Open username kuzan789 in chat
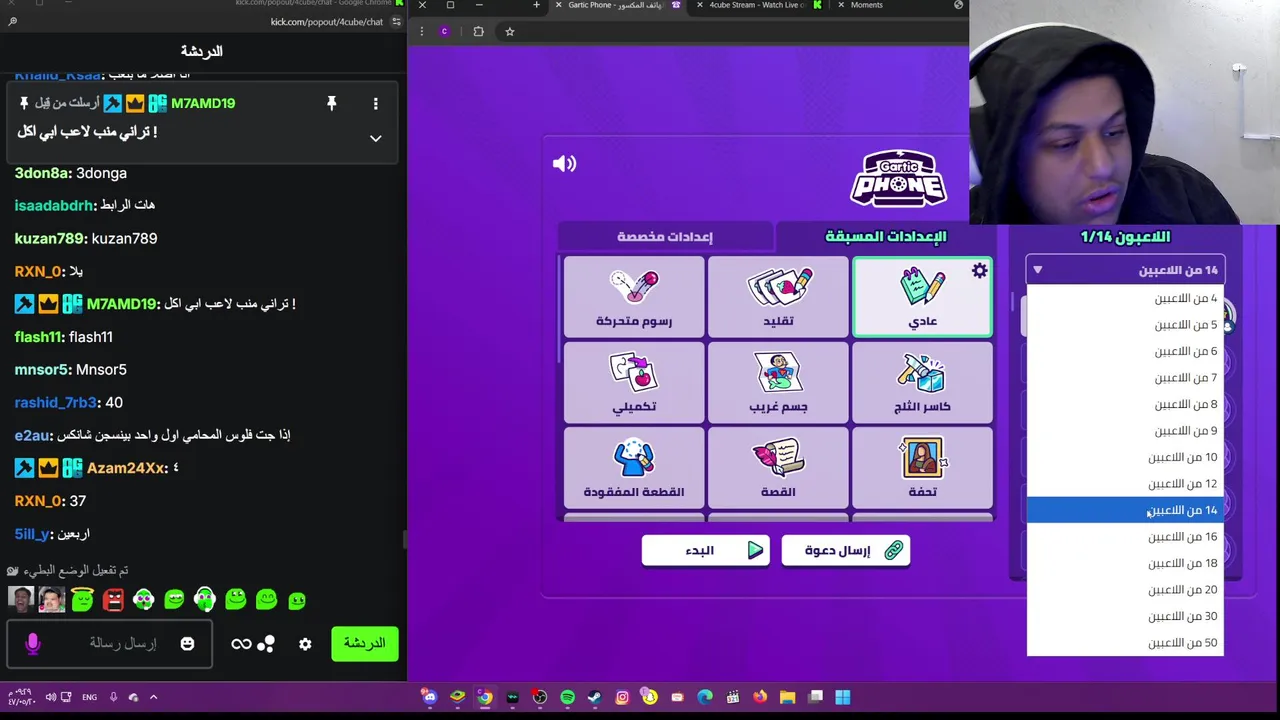Screen dimensions: 1280x720 [x=49, y=238]
